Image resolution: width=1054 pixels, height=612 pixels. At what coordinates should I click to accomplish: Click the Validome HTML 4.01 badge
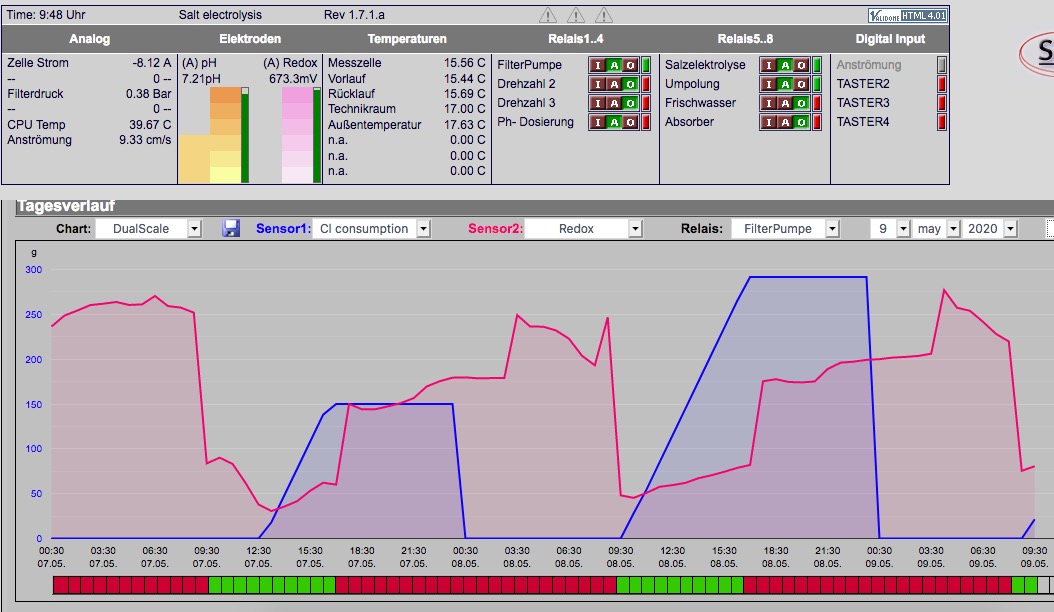(x=907, y=15)
